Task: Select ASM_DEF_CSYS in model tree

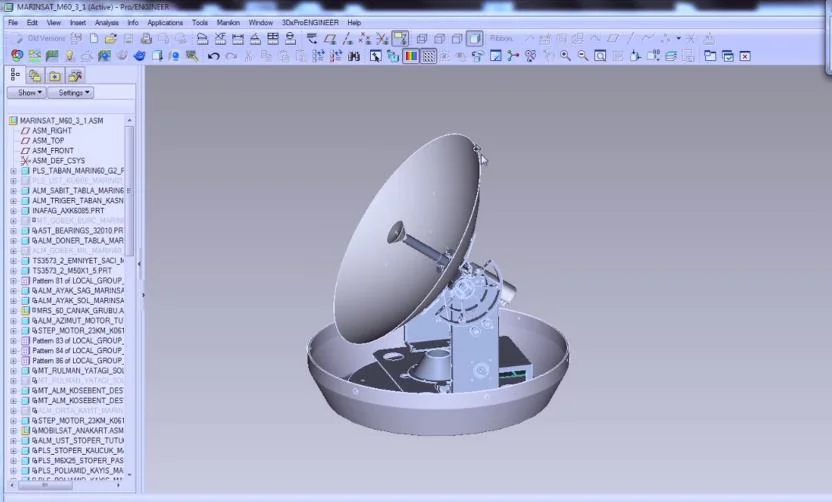Action: pos(52,161)
